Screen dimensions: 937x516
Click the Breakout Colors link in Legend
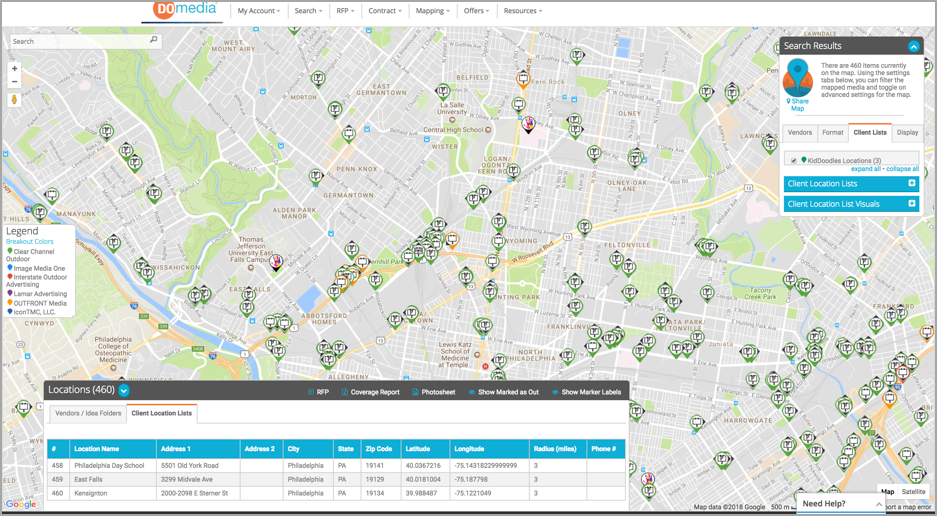click(29, 242)
